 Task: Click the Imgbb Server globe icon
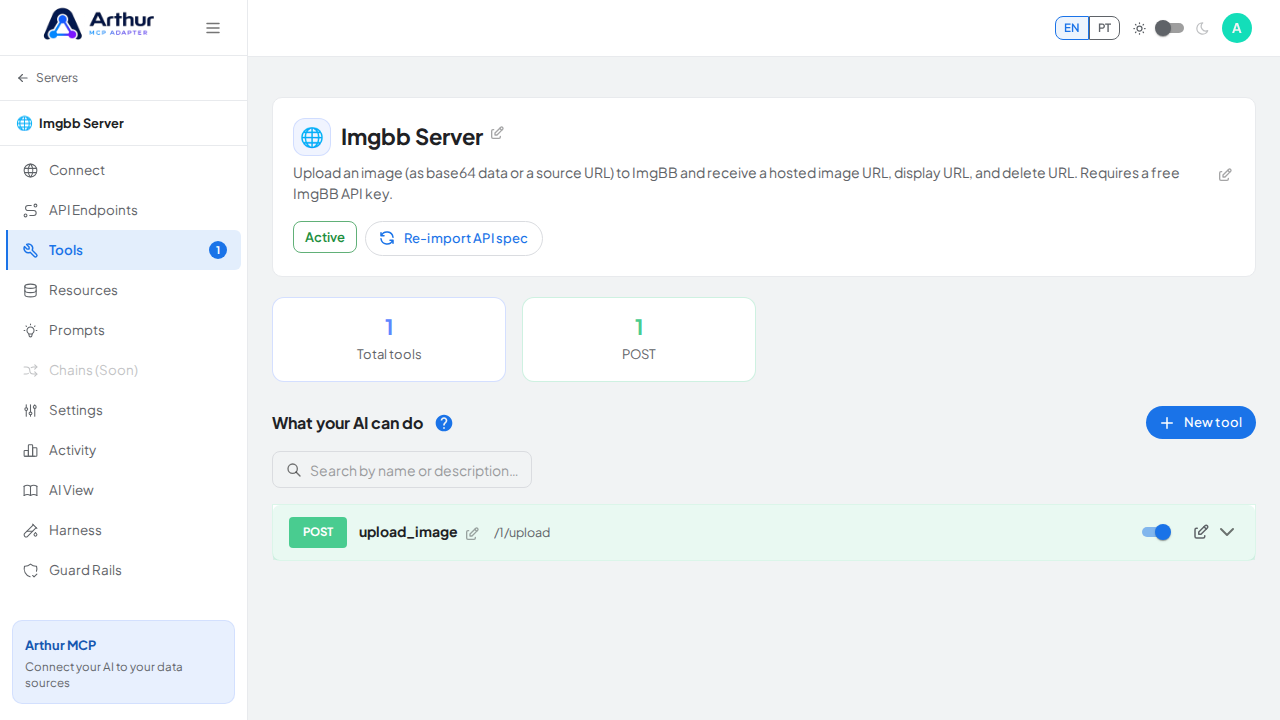312,137
